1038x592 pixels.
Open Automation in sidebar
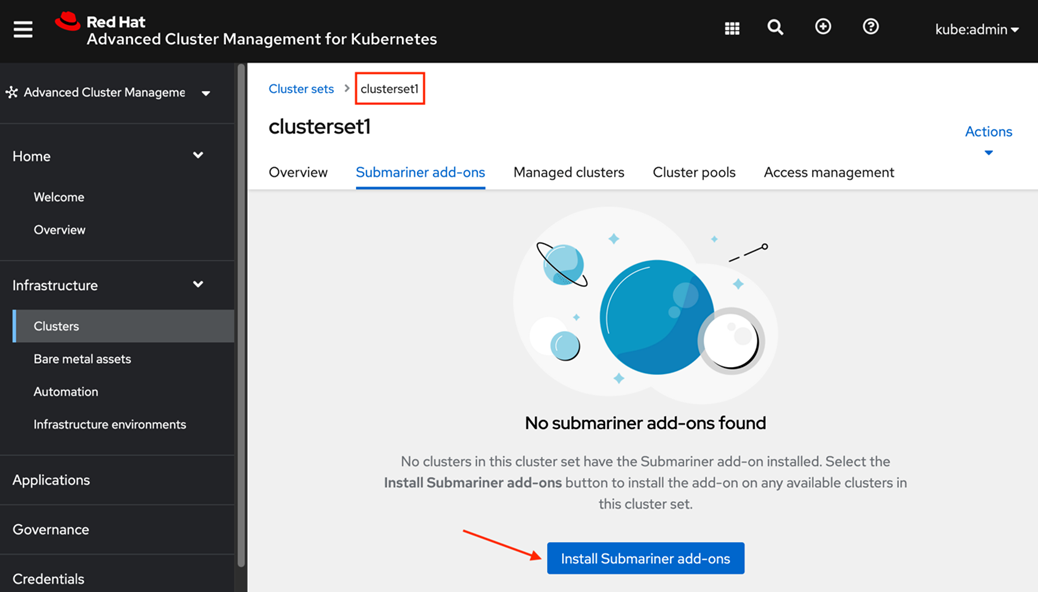point(66,391)
